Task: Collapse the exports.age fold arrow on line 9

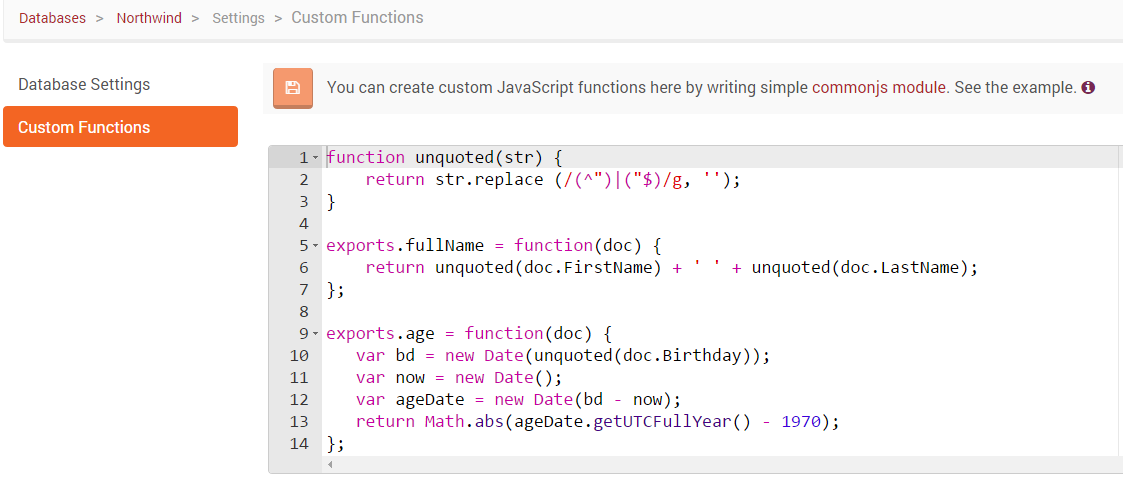Action: 316,334
